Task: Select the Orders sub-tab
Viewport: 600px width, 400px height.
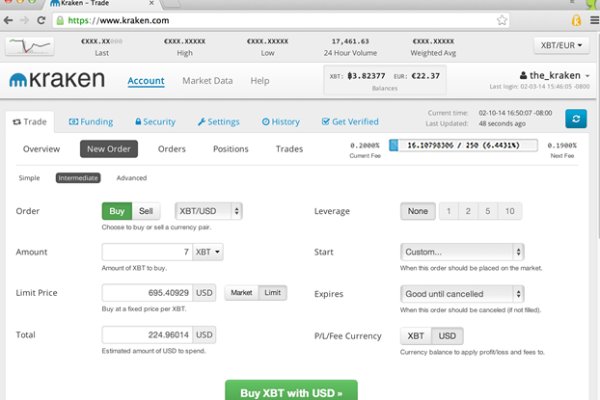Action: (171, 149)
